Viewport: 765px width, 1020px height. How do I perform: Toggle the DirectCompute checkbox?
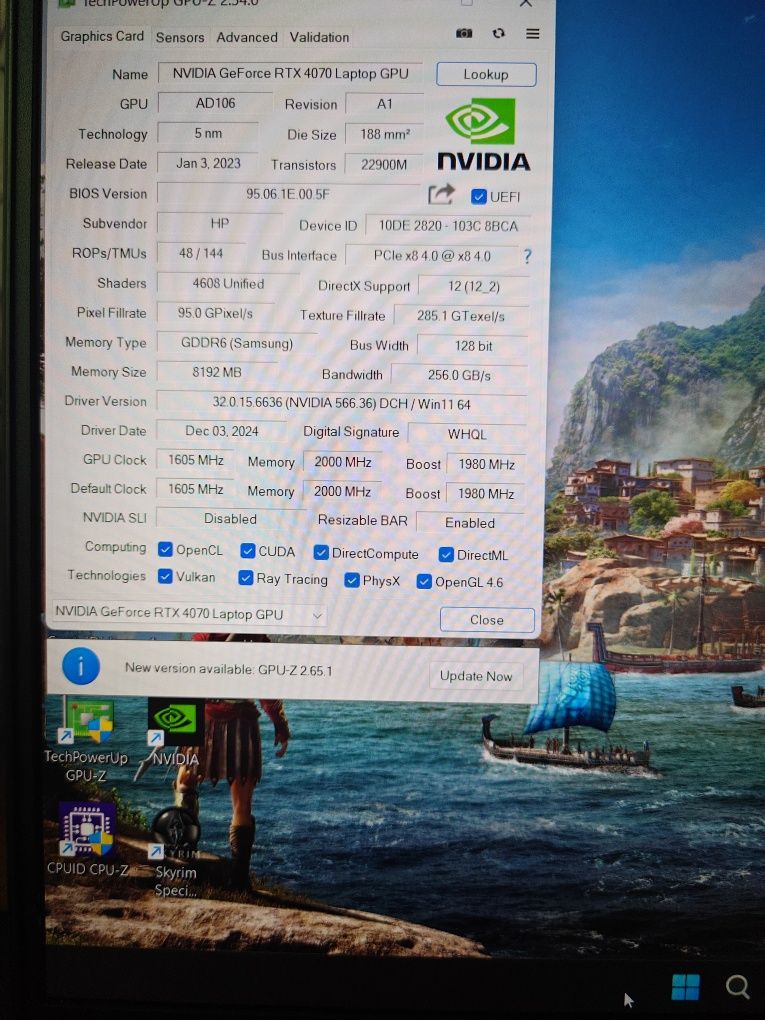pyautogui.click(x=321, y=552)
